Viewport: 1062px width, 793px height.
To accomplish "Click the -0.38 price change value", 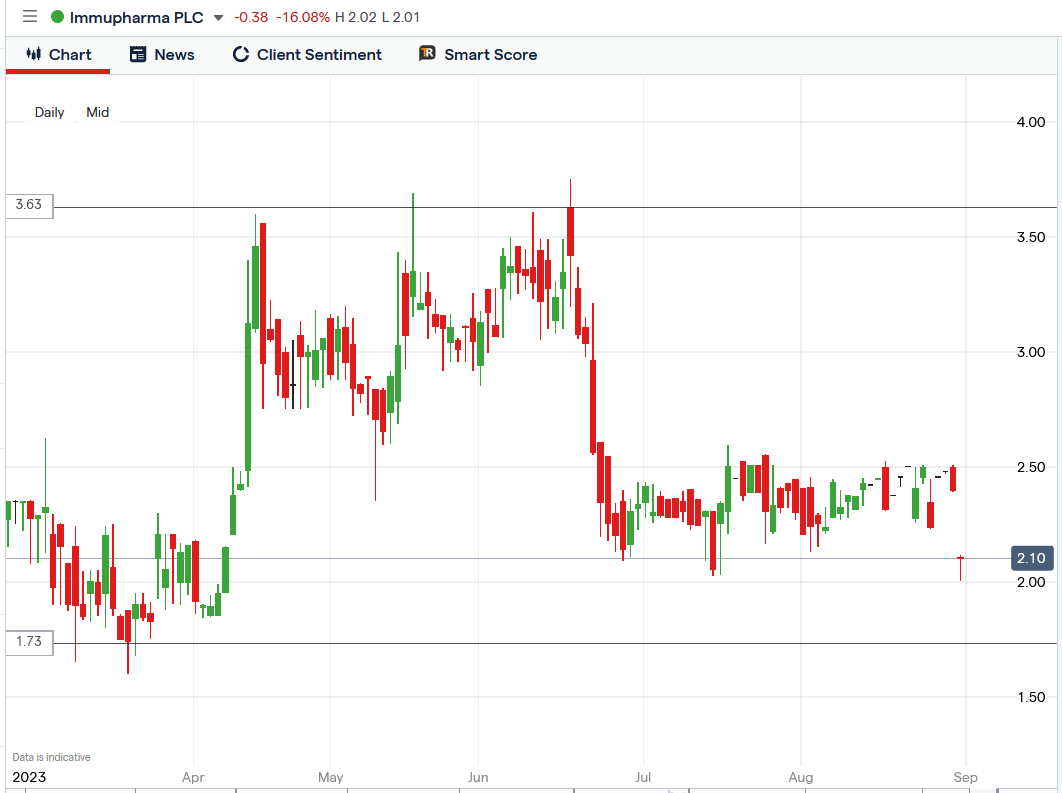I will click(251, 18).
